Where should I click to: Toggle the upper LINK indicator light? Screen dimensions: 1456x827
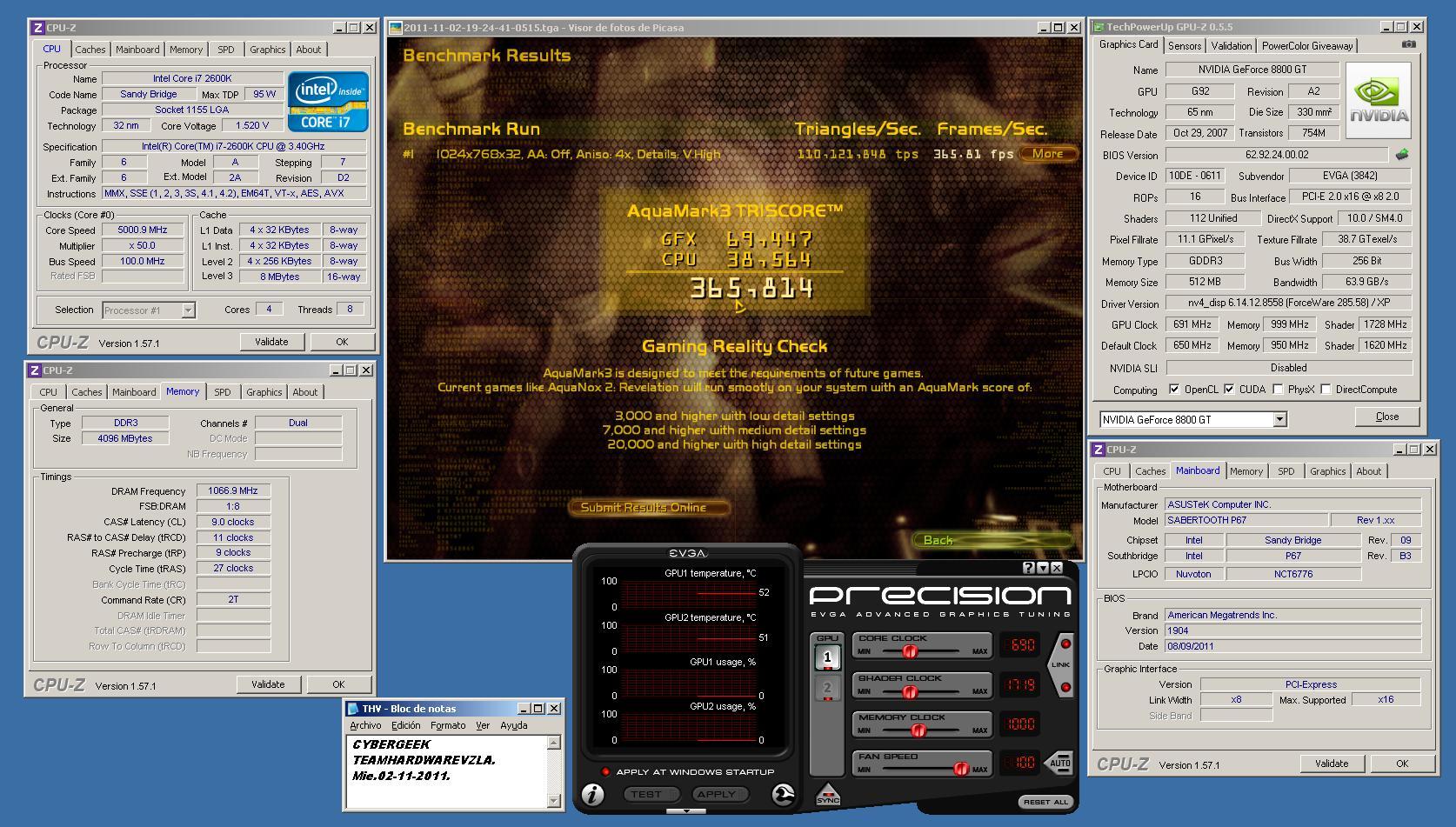[x=1065, y=644]
